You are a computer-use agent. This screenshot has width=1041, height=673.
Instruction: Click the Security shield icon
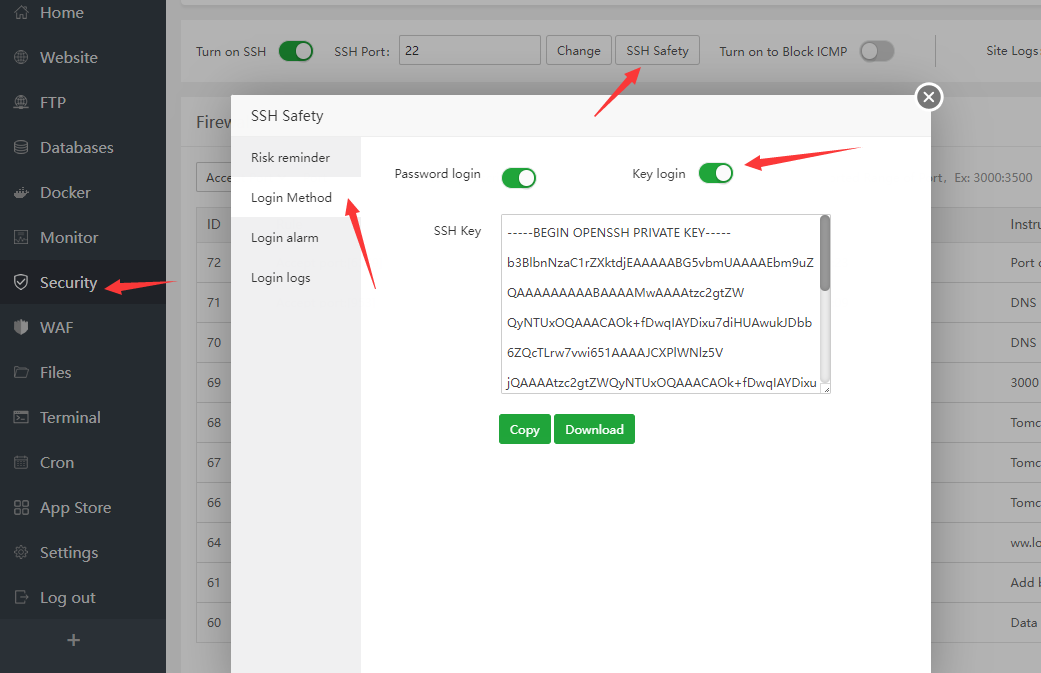[21, 283]
